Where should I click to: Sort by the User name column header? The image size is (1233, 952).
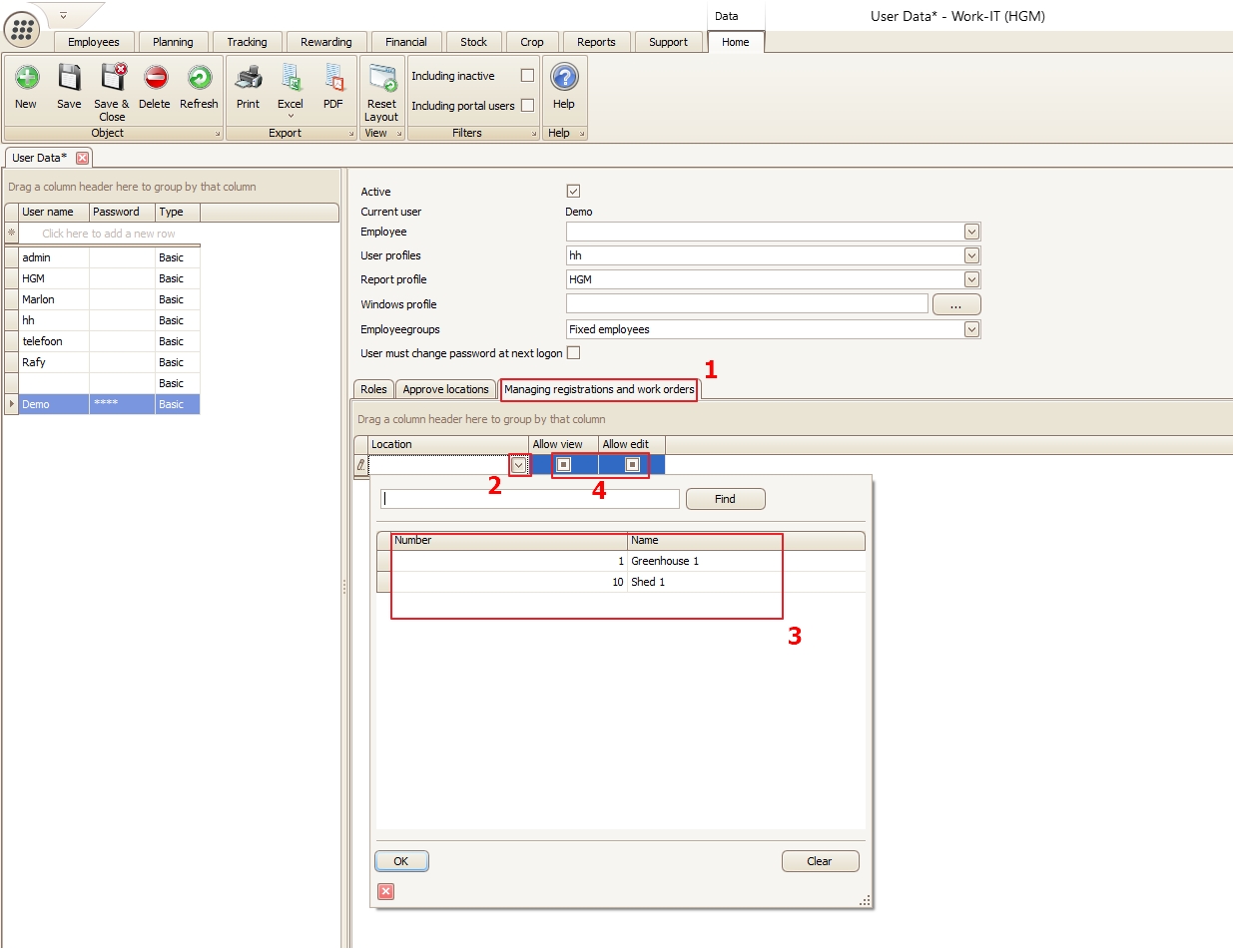(54, 212)
